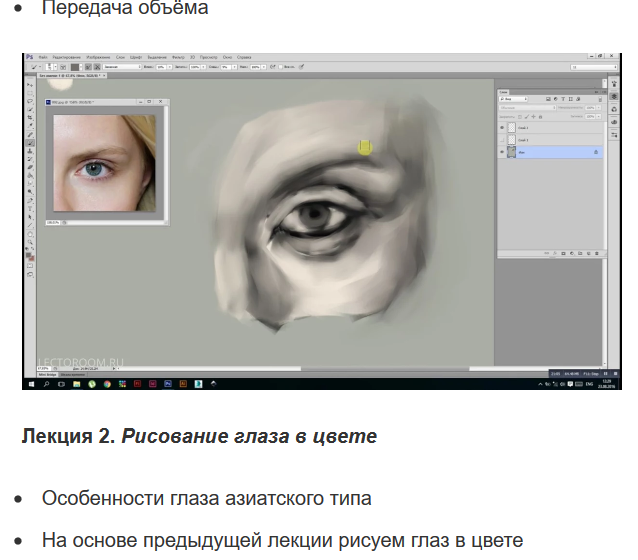Click the options bar brush color swatch
This screenshot has width=638, height=560.
[x=75, y=67]
